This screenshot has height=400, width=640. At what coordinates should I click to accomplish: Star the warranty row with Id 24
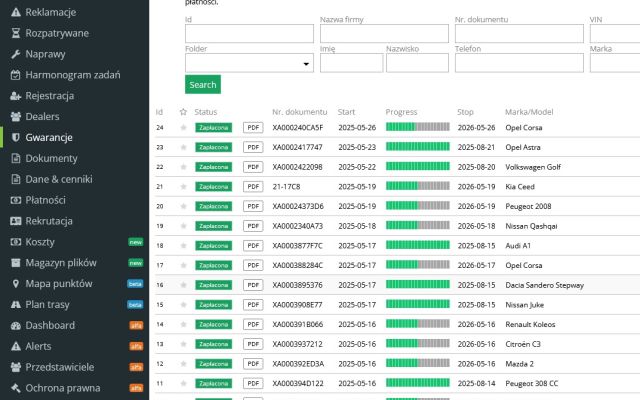click(183, 128)
